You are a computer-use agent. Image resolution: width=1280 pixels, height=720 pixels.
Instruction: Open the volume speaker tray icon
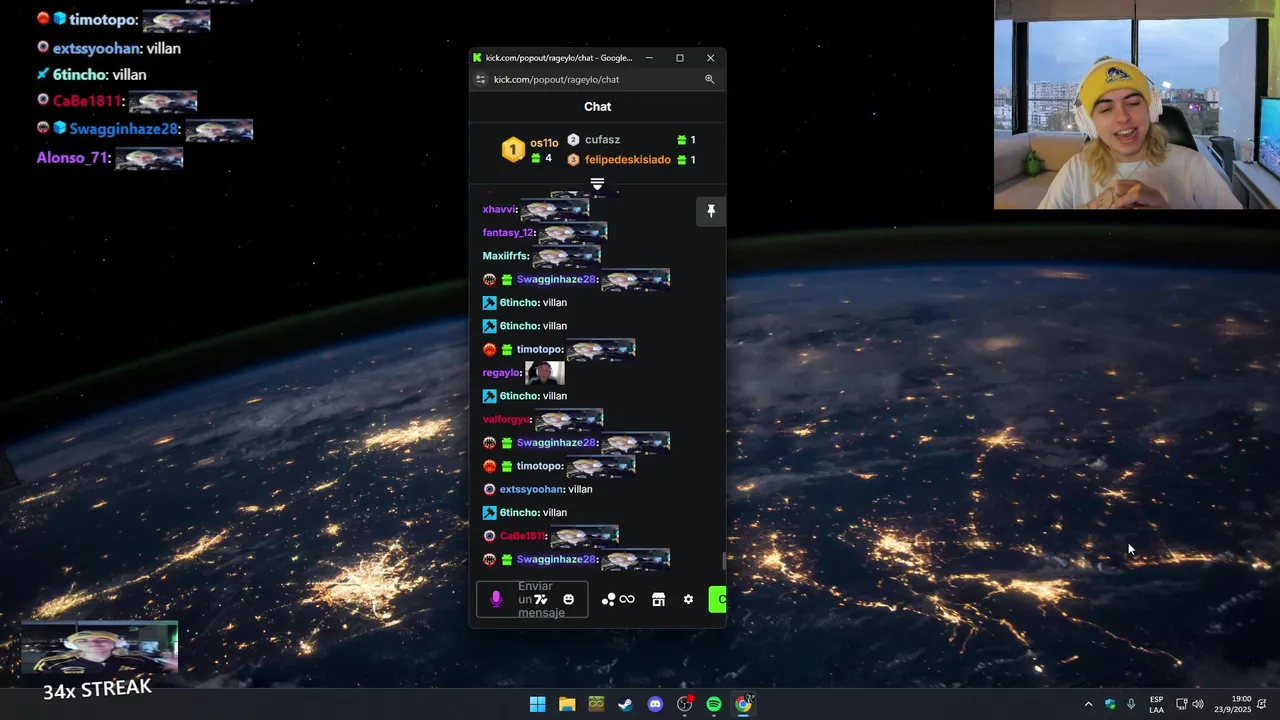pyautogui.click(x=1198, y=704)
